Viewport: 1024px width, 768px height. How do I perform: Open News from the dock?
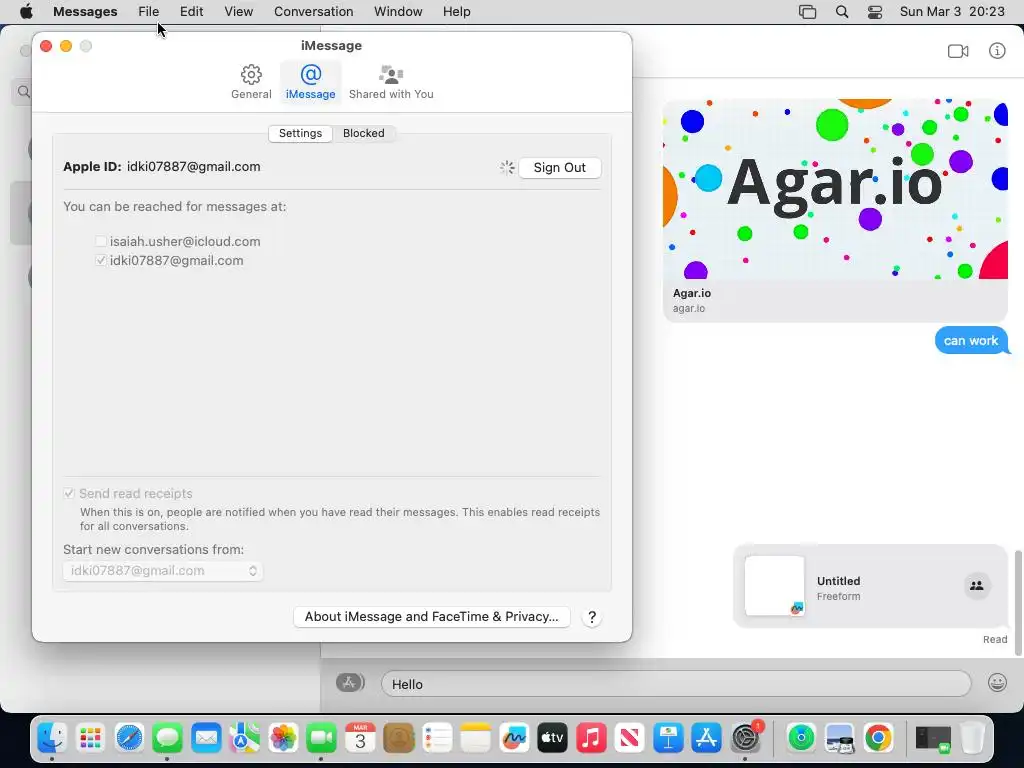(x=630, y=738)
